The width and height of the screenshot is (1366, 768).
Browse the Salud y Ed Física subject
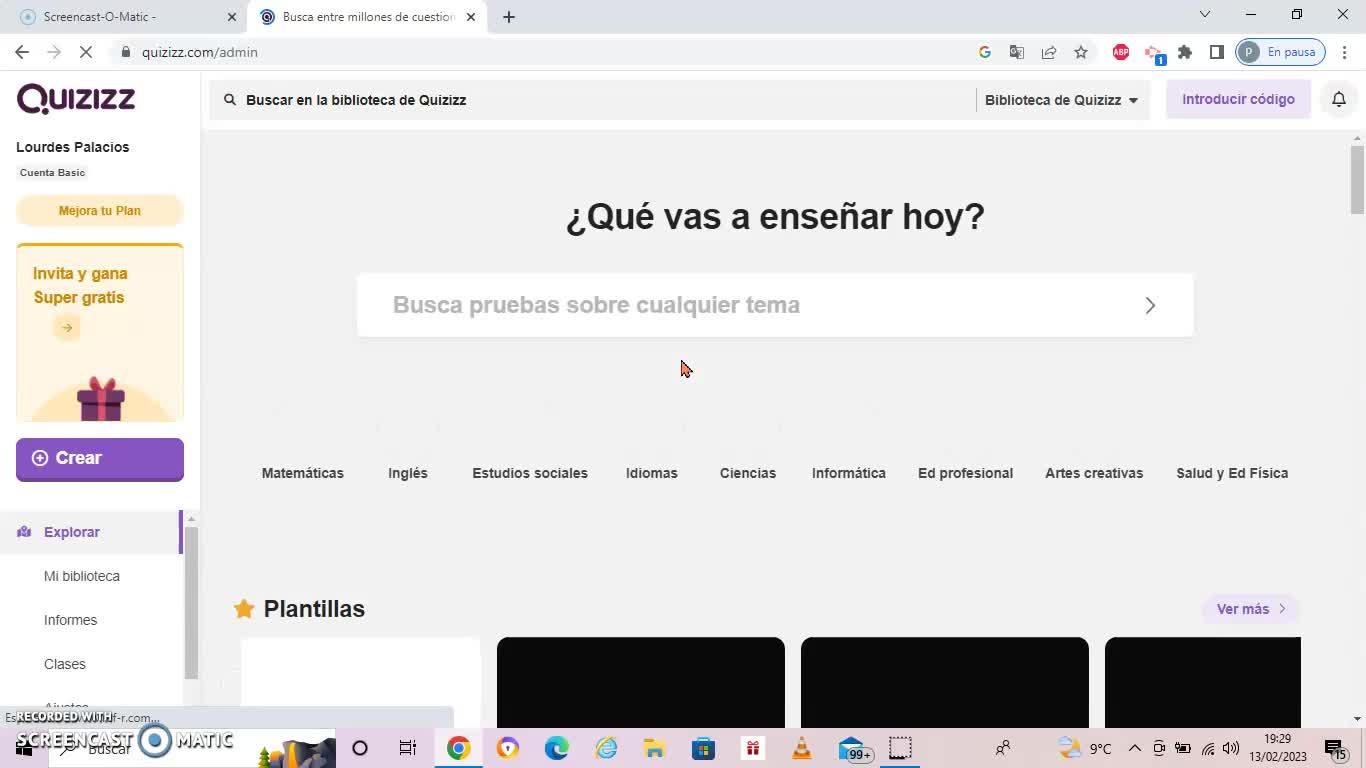click(1232, 473)
